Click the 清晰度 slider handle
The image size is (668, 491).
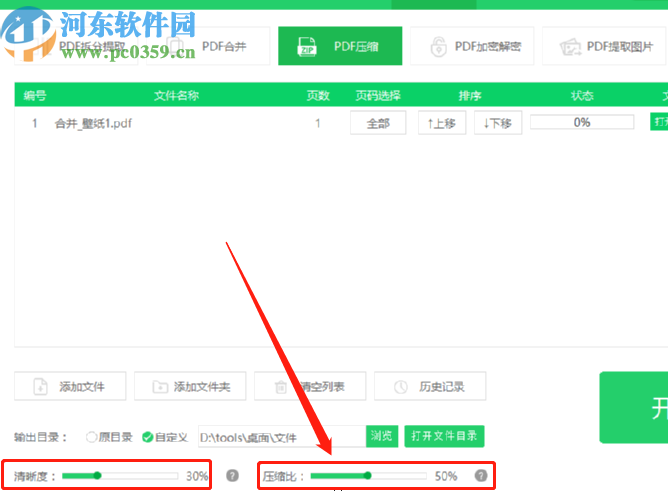coord(98,475)
